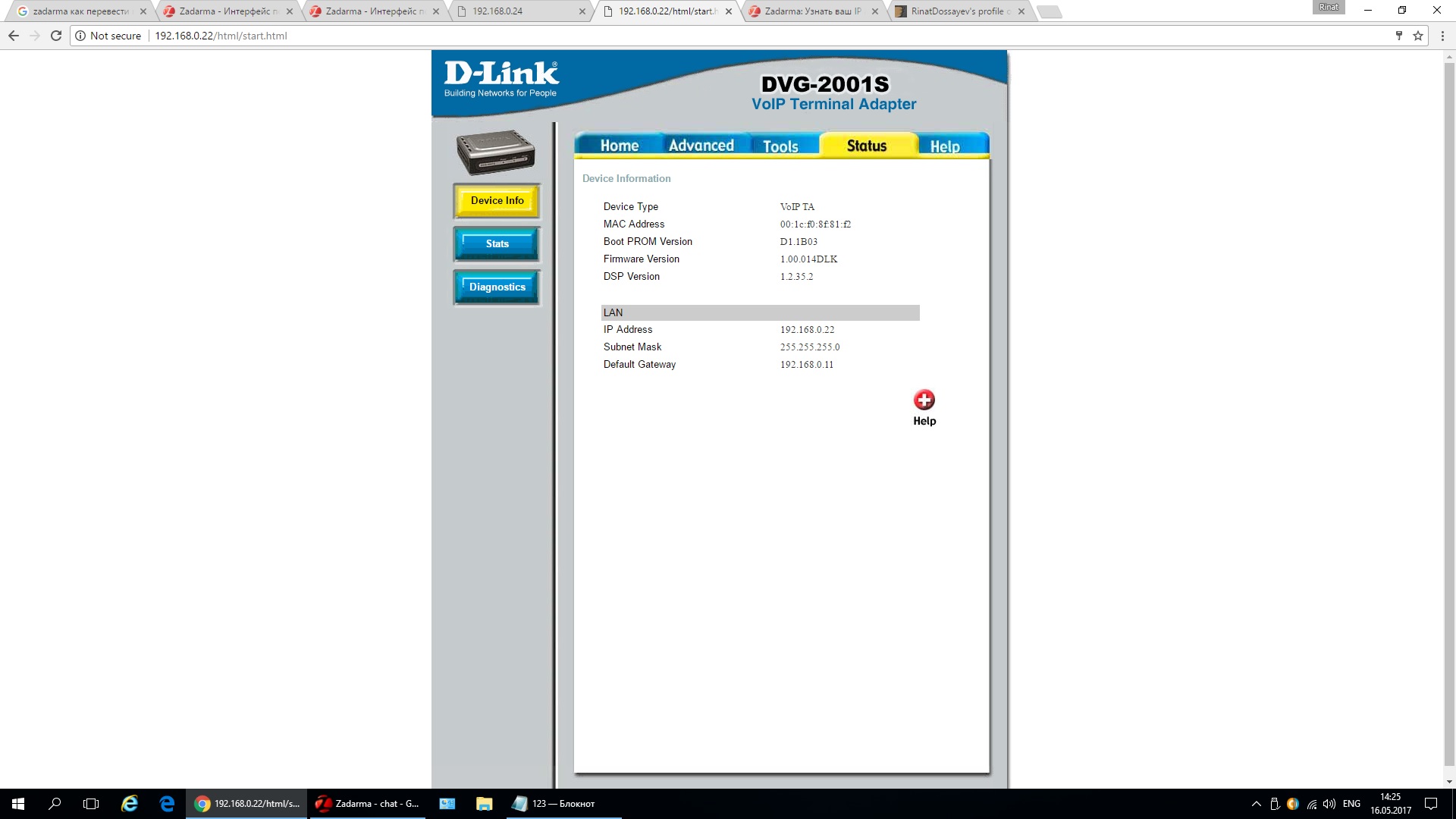Bookmark page with the star icon
This screenshot has height=819, width=1456.
coord(1417,36)
